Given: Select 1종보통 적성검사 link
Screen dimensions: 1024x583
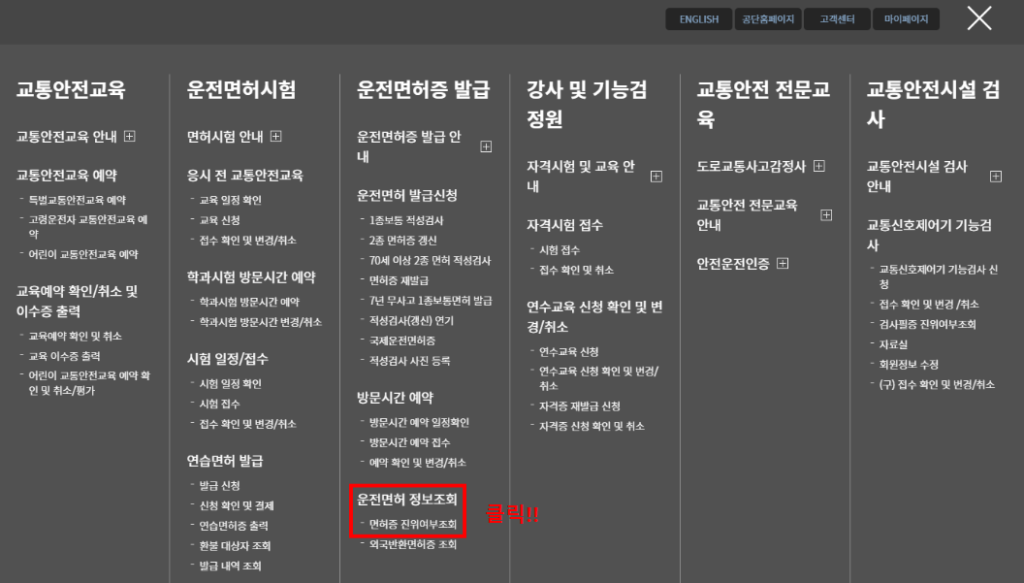Looking at the screenshot, I should pos(406,220).
